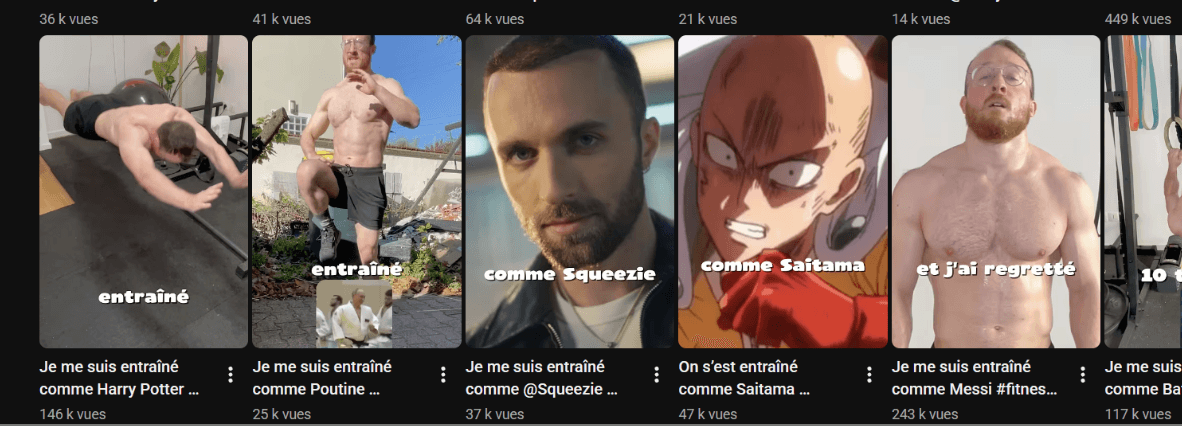Viewport: 1182px width, 426px height.
Task: Open more options for the Poutine short
Action: click(x=443, y=375)
